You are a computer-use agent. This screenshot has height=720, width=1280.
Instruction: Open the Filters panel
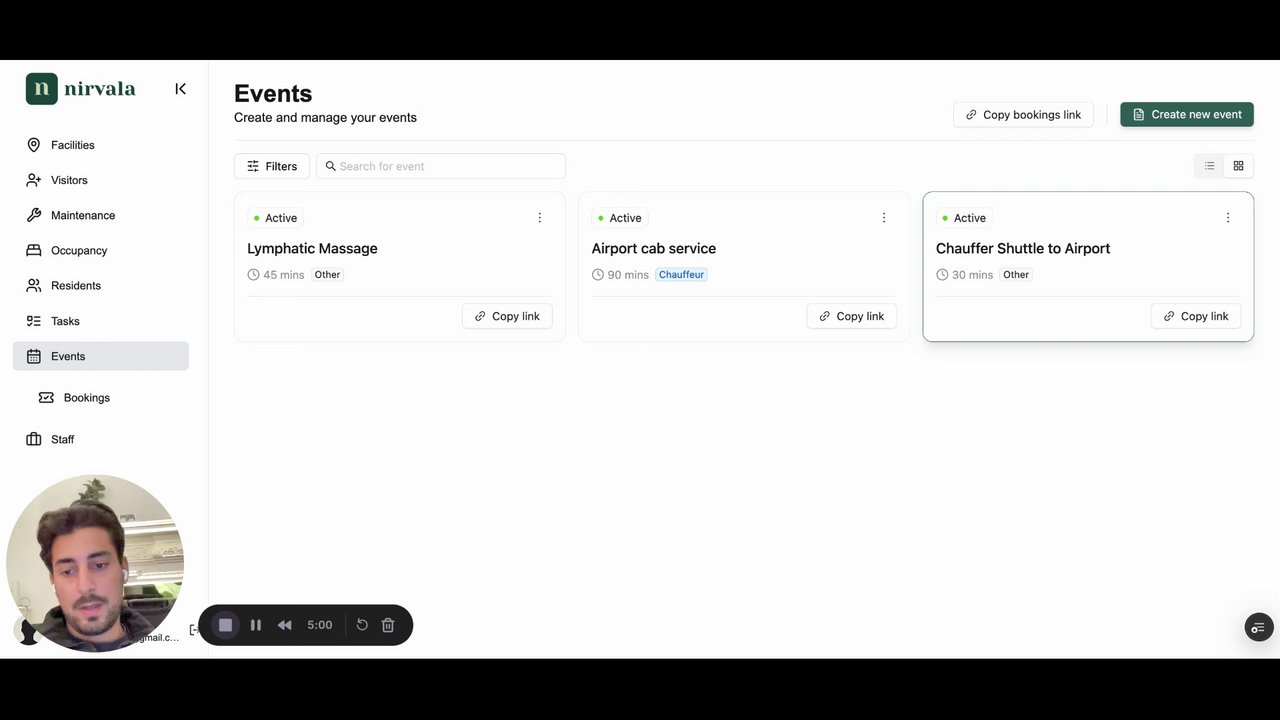coord(272,166)
